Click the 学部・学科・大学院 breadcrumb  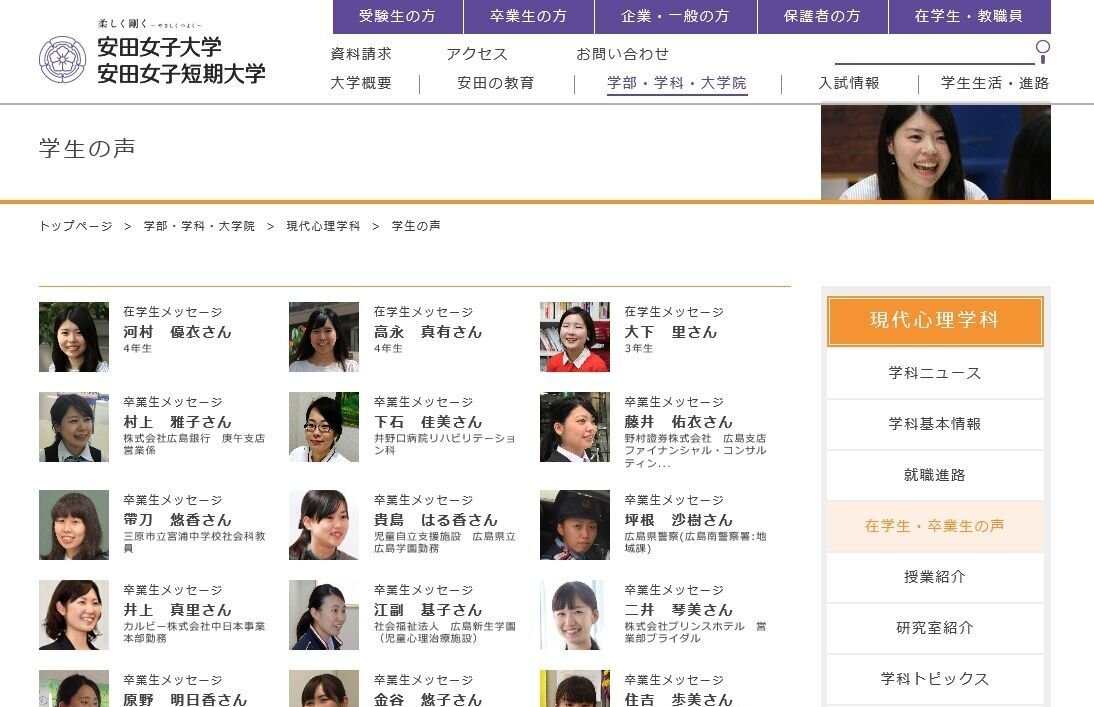[200, 226]
